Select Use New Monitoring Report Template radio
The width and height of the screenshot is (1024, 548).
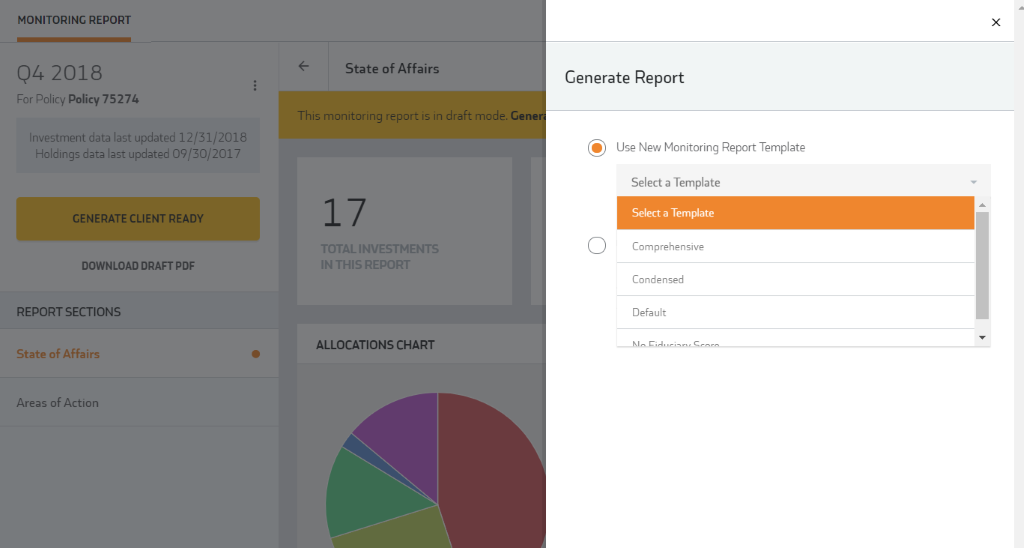[597, 148]
